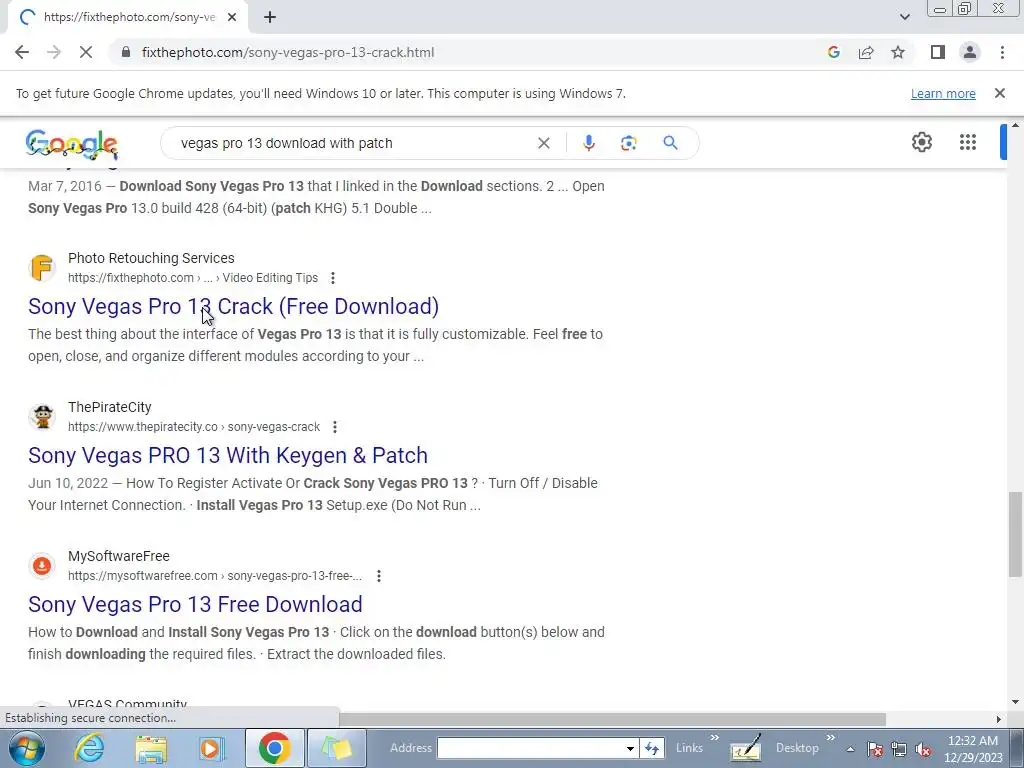Image resolution: width=1024 pixels, height=768 pixels.
Task: Open Windows Media Player taskbar icon
Action: (211, 748)
